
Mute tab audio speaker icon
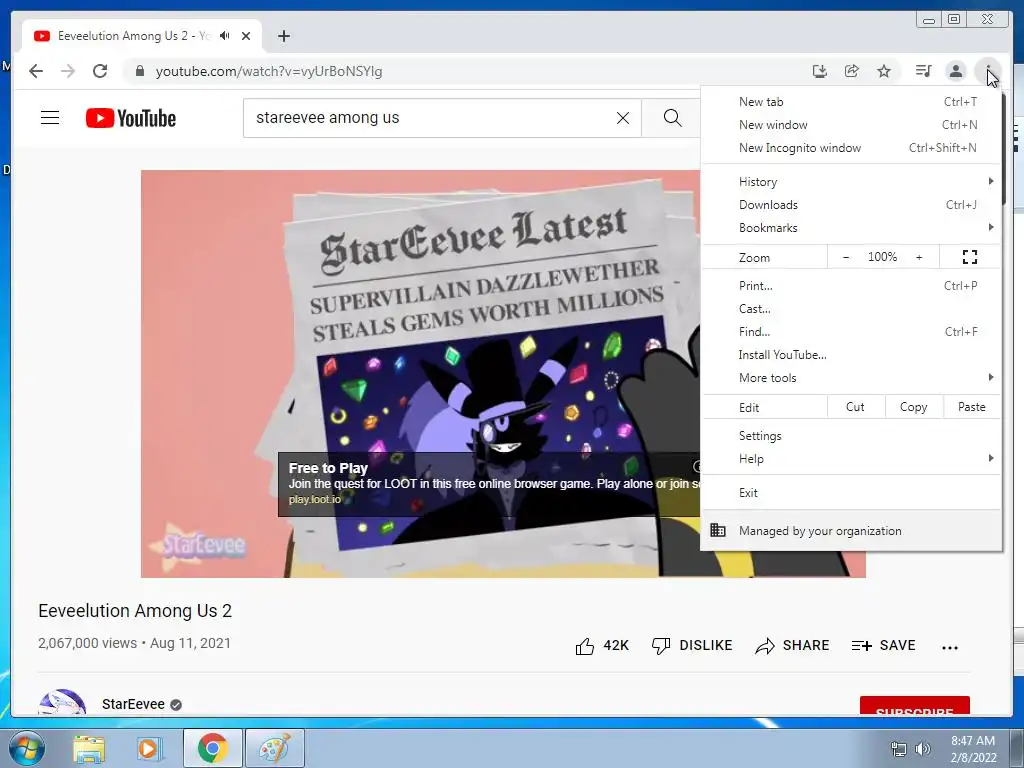pyautogui.click(x=225, y=36)
